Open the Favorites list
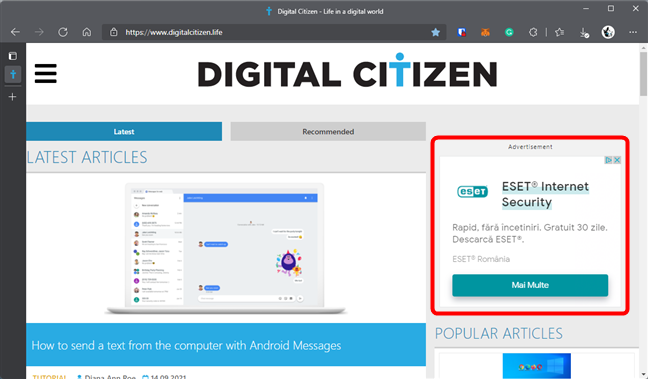The height and width of the screenshot is (379, 648). [x=560, y=32]
